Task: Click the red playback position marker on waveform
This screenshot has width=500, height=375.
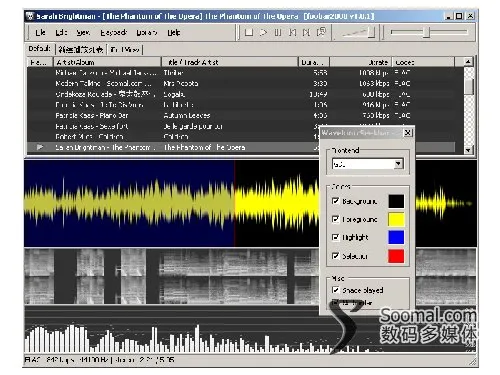Action: (234, 203)
